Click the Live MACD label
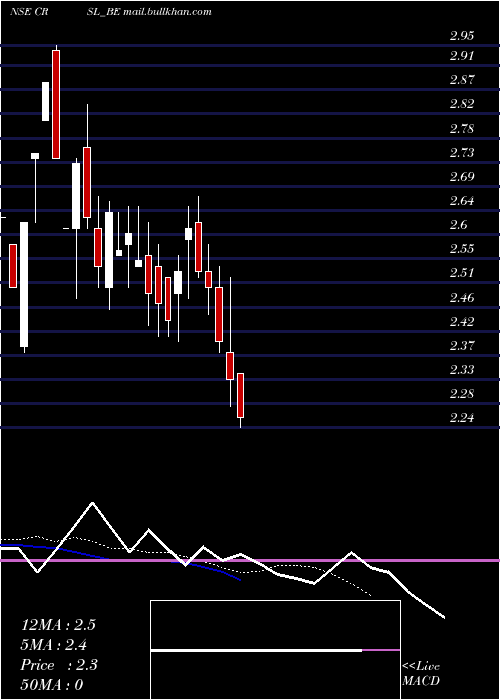This screenshot has width=500, height=700. point(421,674)
